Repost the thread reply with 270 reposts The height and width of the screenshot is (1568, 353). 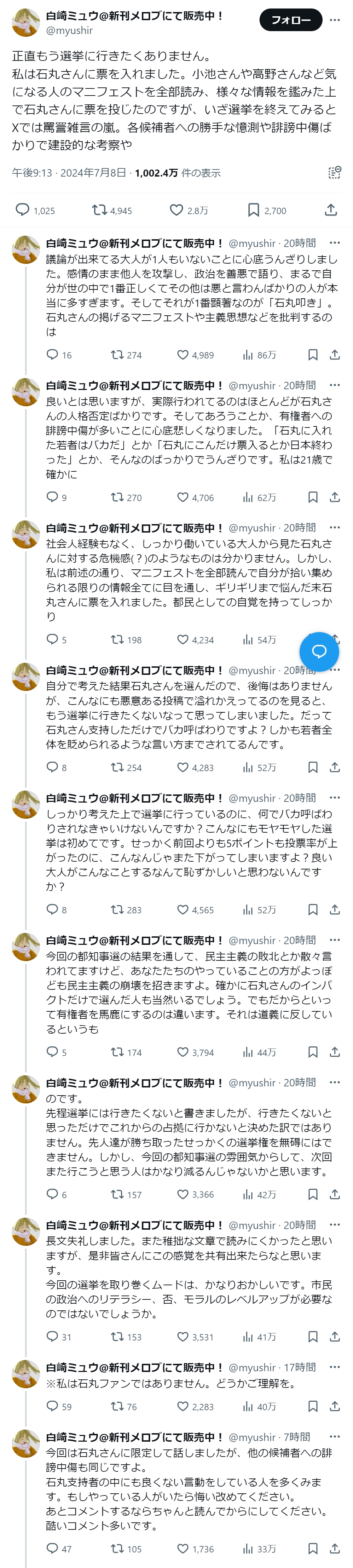point(117,497)
